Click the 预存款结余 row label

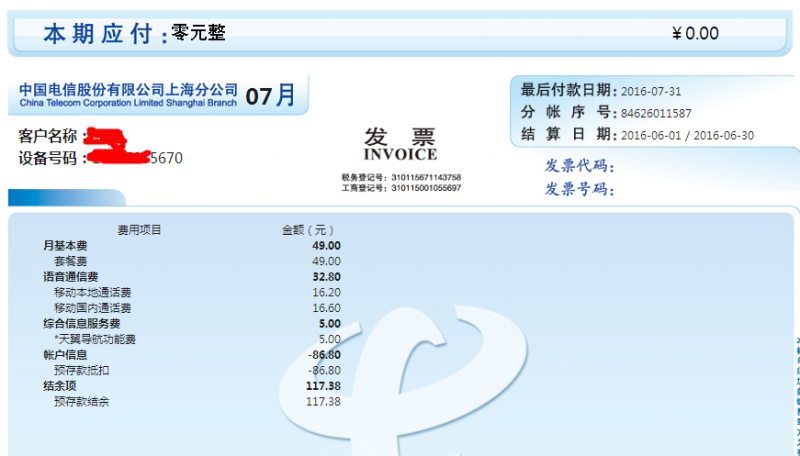tap(82, 402)
